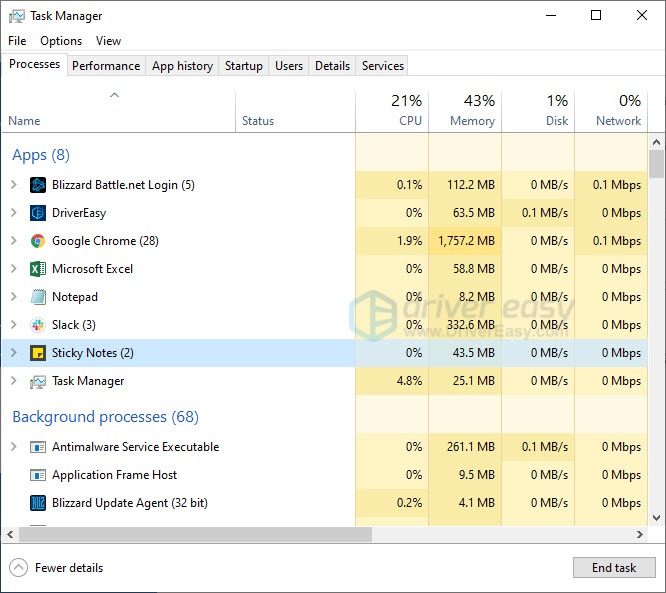Viewport: 666px width, 593px height.
Task: Sort by the Name column header
Action: (119, 111)
